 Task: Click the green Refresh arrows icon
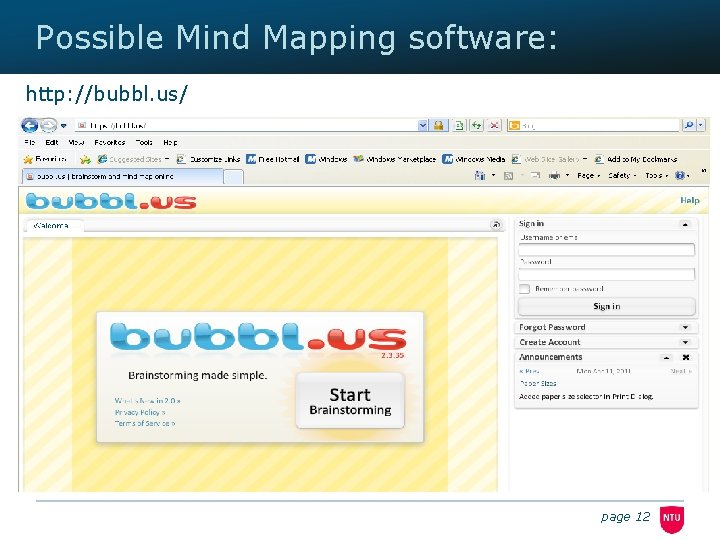477,125
